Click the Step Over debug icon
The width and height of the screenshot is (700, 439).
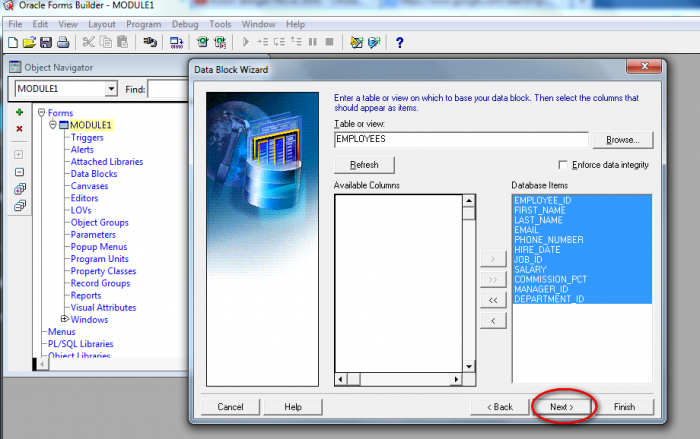pyautogui.click(x=279, y=42)
